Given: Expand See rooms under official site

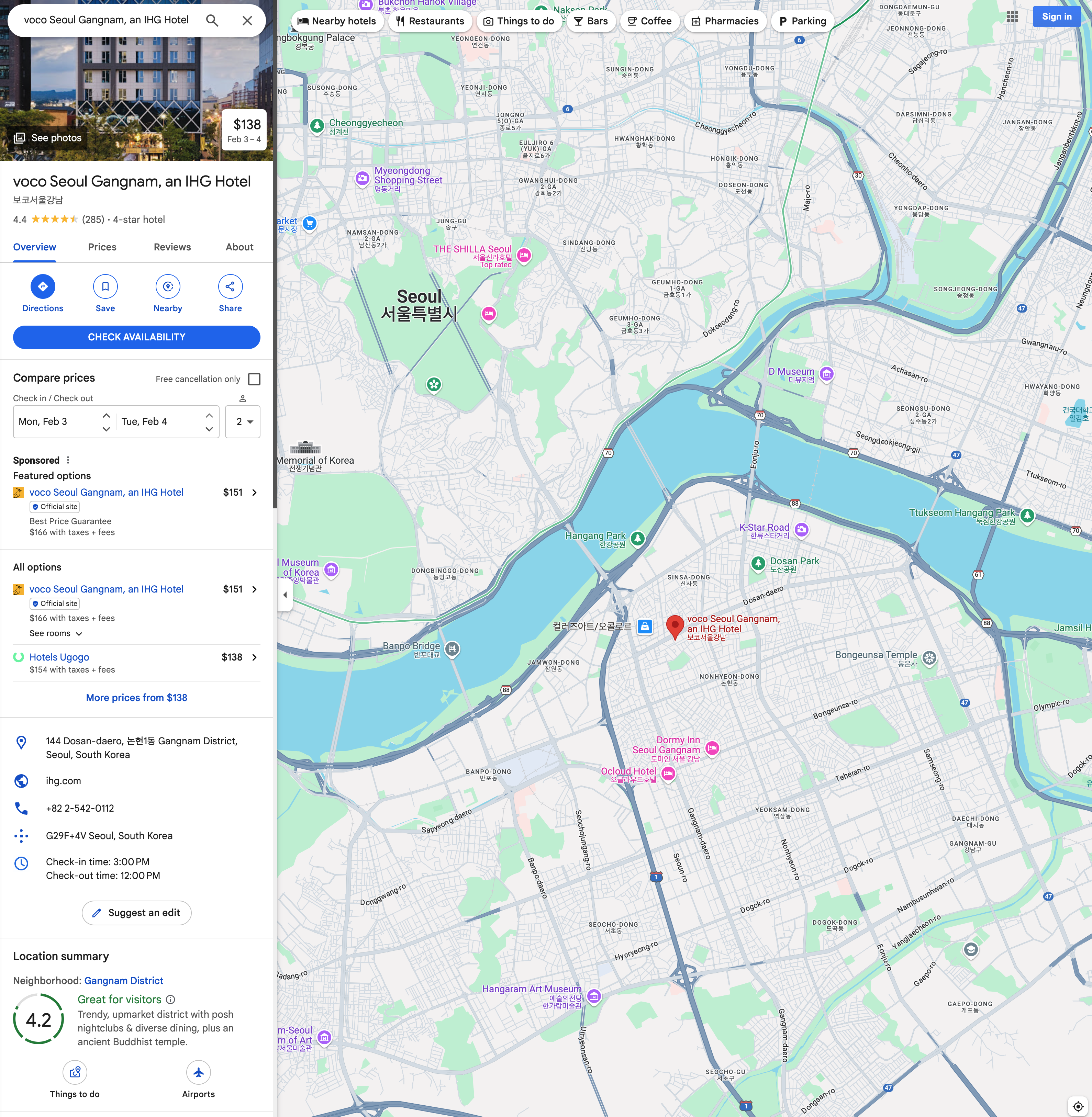Looking at the screenshot, I should coord(56,634).
